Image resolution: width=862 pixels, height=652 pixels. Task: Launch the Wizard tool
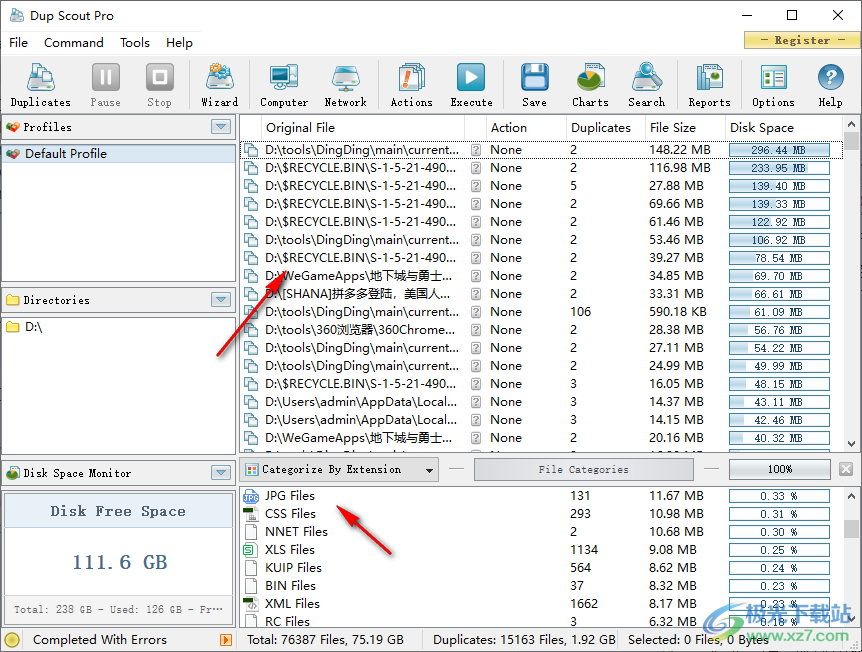coord(219,85)
